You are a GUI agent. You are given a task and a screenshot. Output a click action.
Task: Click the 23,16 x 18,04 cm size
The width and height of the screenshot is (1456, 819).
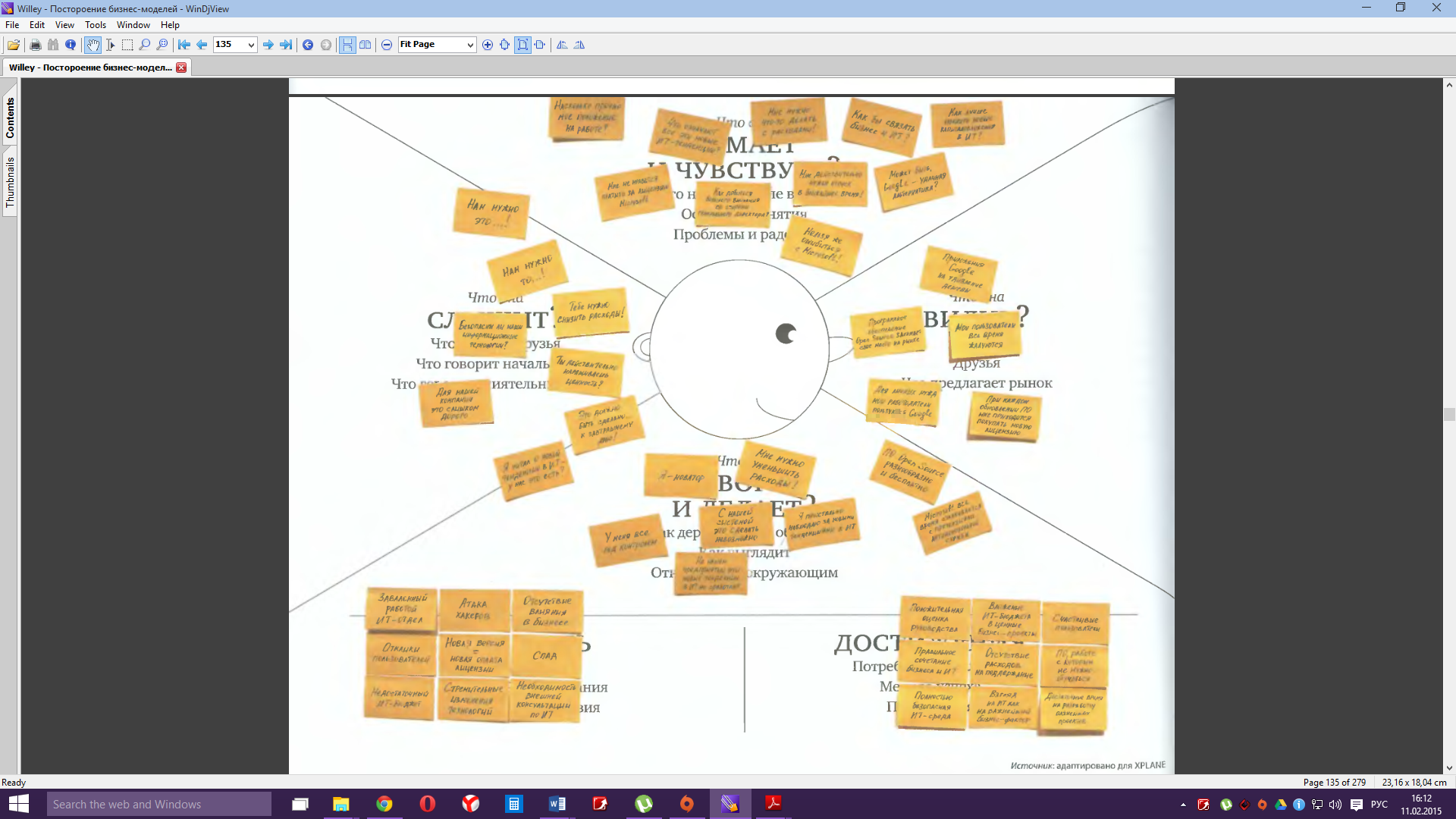tap(1414, 783)
